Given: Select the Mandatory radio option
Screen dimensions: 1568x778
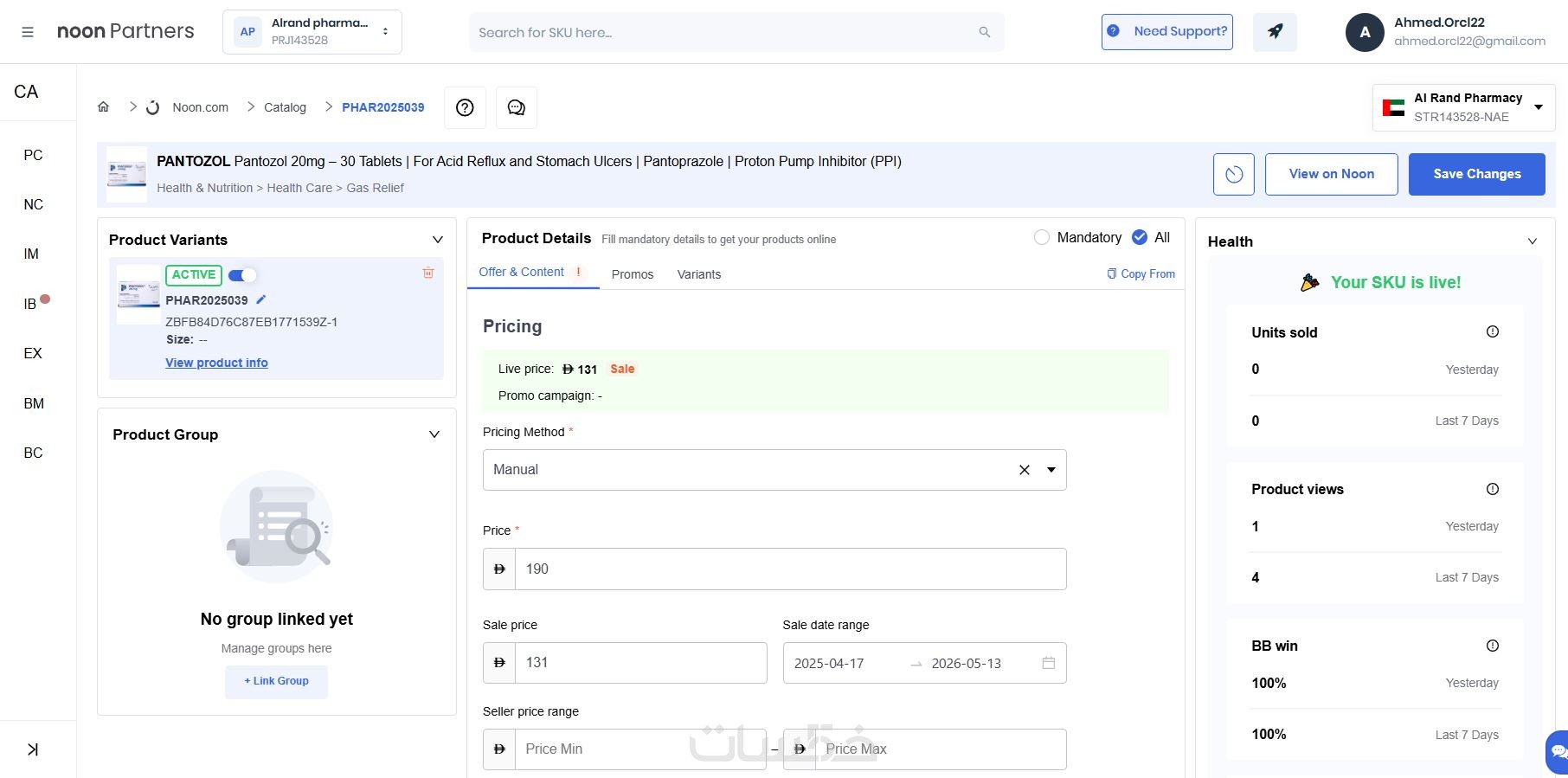Looking at the screenshot, I should pyautogui.click(x=1042, y=237).
